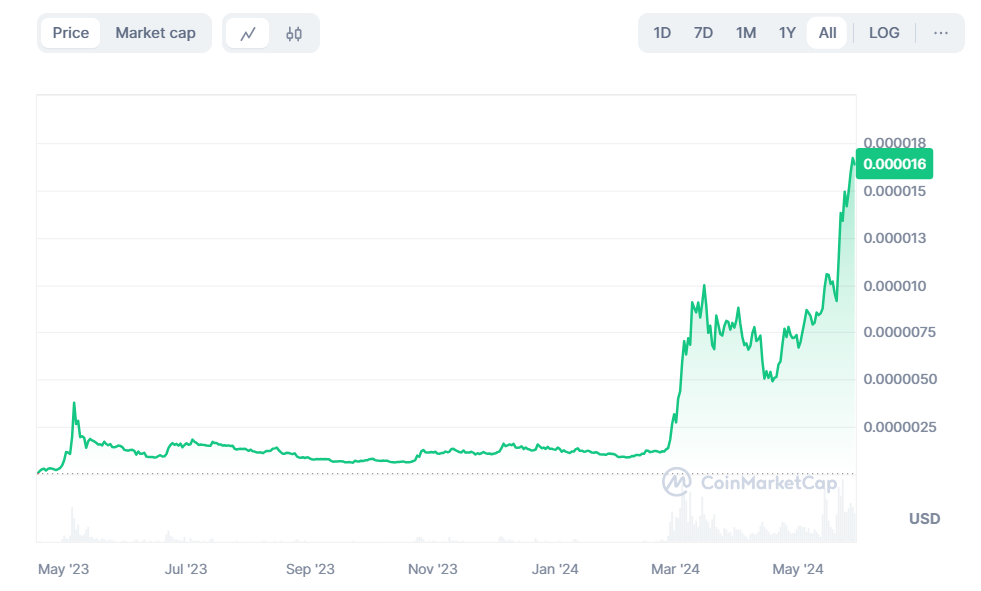This screenshot has height=591, width=981.
Task: Click the Mar '24 date label
Action: tap(676, 569)
